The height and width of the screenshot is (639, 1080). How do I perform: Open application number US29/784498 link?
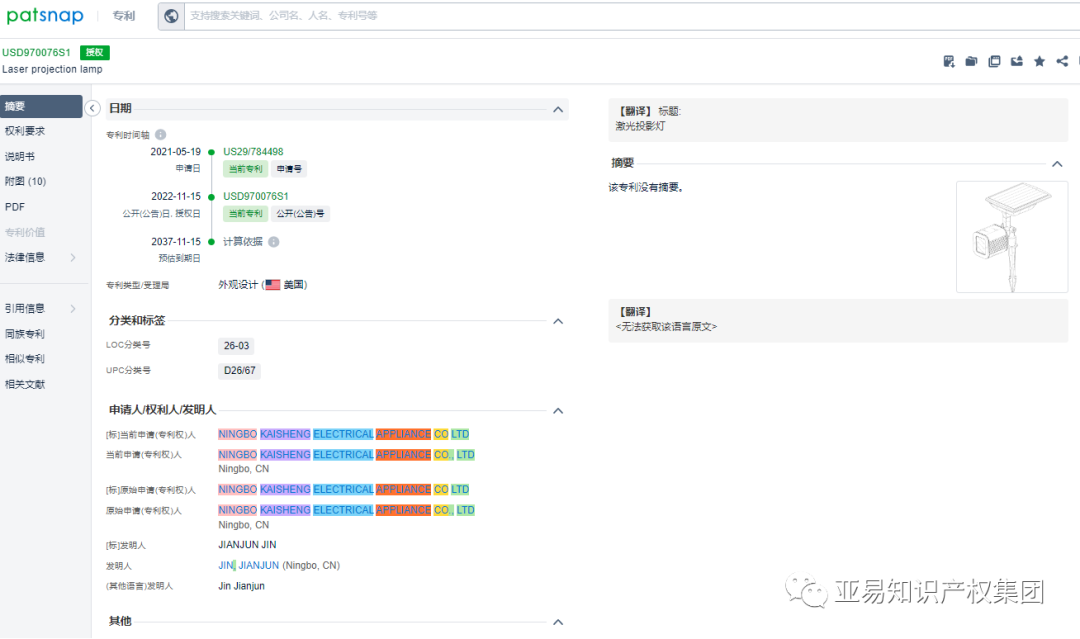coord(253,151)
